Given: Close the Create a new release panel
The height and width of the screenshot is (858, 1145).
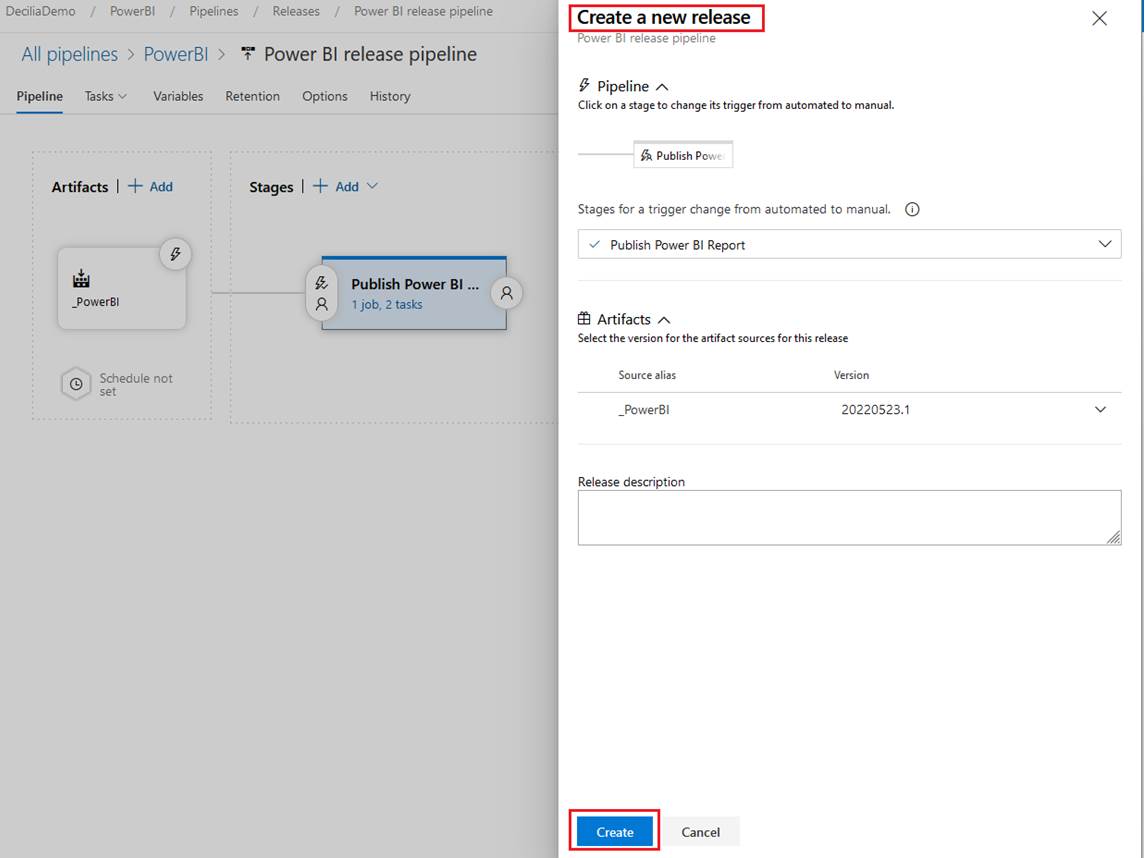Looking at the screenshot, I should pos(1099,18).
